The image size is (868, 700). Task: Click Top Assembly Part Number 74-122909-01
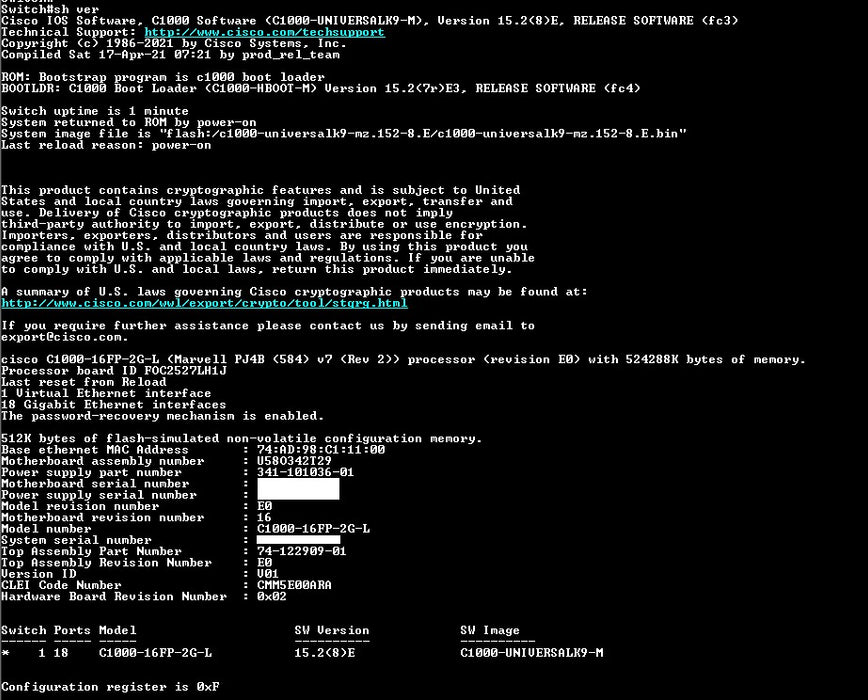pos(301,552)
